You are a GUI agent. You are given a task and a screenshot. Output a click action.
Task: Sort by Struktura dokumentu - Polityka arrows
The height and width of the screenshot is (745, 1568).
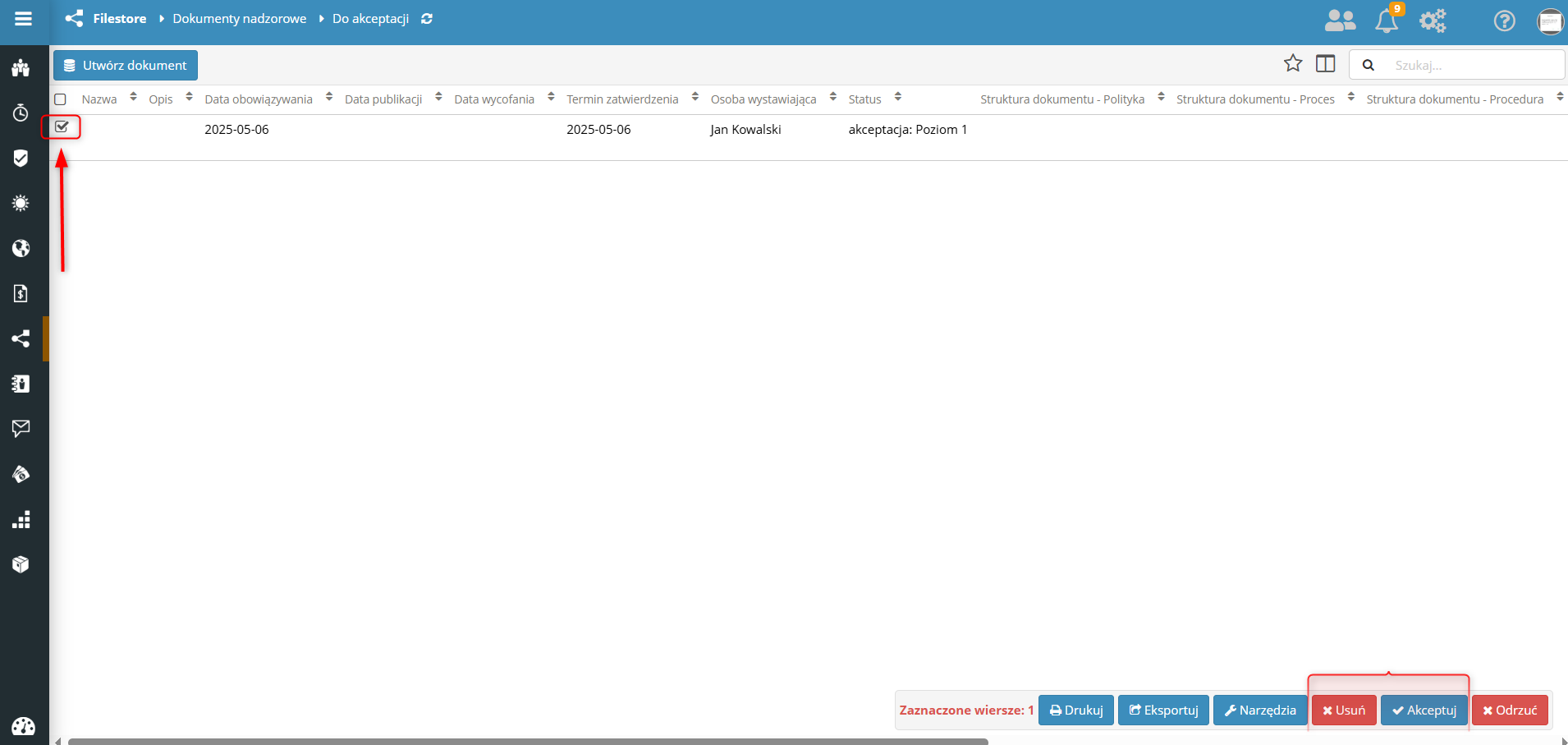point(1161,97)
